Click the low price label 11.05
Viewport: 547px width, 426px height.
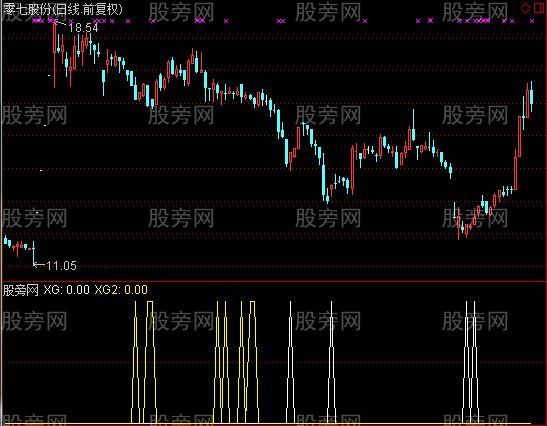click(61, 266)
